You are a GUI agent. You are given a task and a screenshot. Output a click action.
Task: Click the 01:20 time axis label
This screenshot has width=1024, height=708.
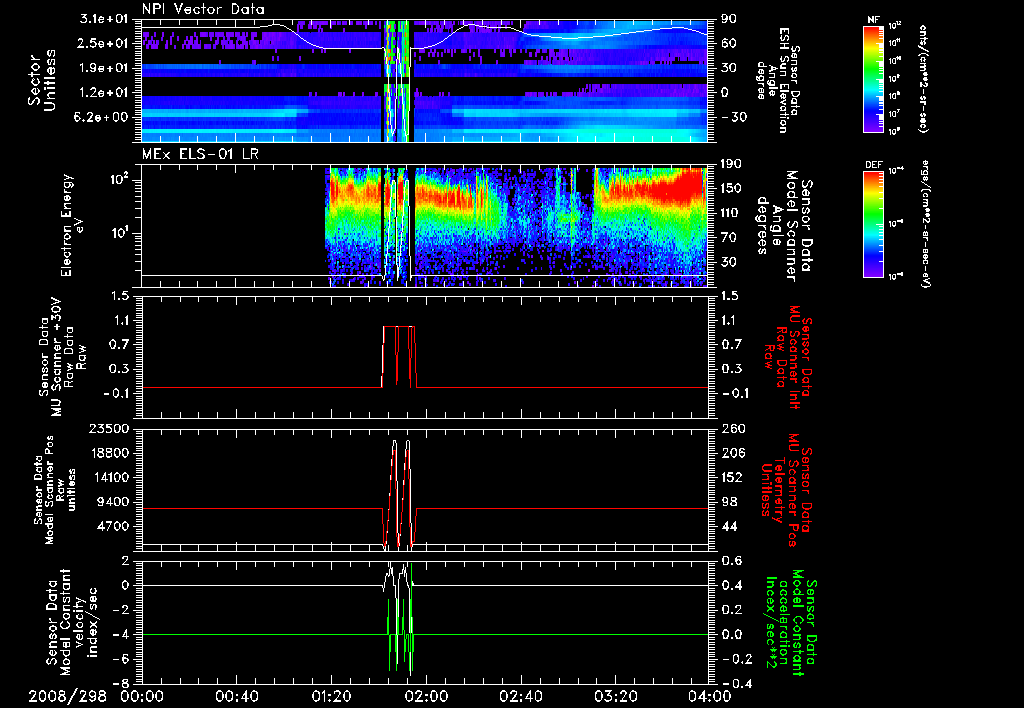point(331,695)
